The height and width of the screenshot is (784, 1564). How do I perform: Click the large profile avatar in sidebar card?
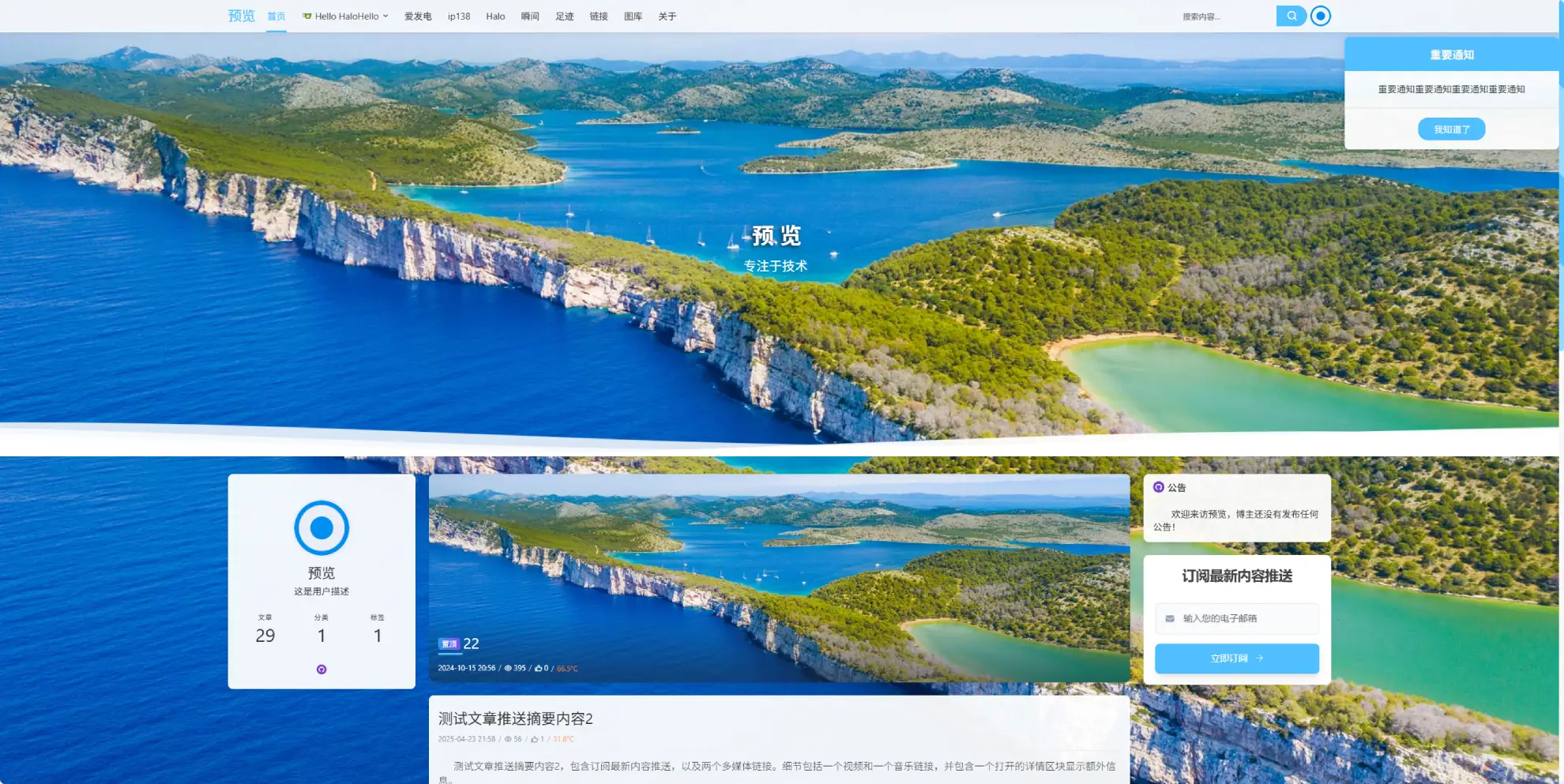pyautogui.click(x=321, y=527)
